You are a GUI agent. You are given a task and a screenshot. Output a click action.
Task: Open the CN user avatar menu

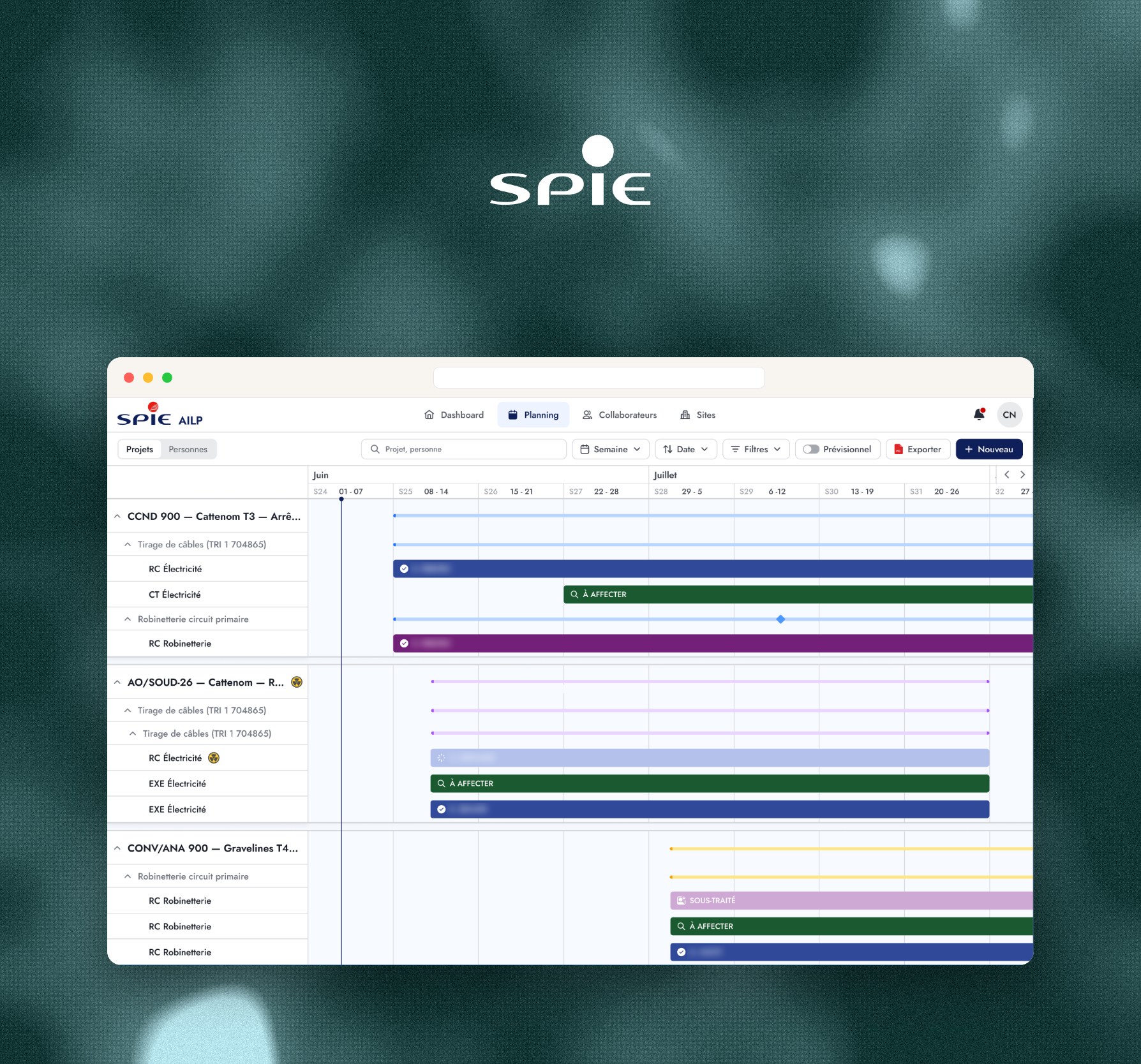coord(1009,415)
